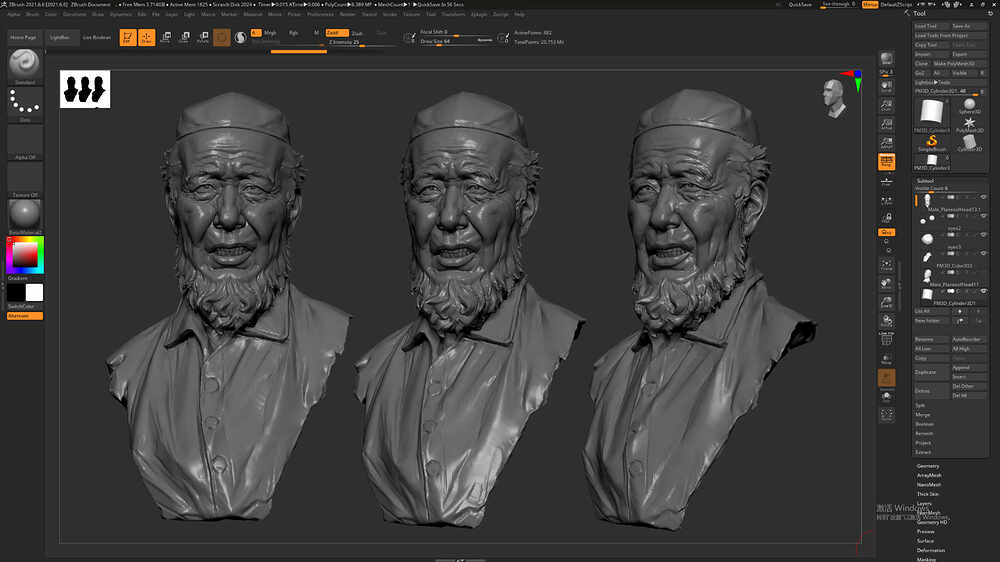Expand the ArrayMesh subpalette
The width and height of the screenshot is (1000, 562).
click(x=929, y=475)
